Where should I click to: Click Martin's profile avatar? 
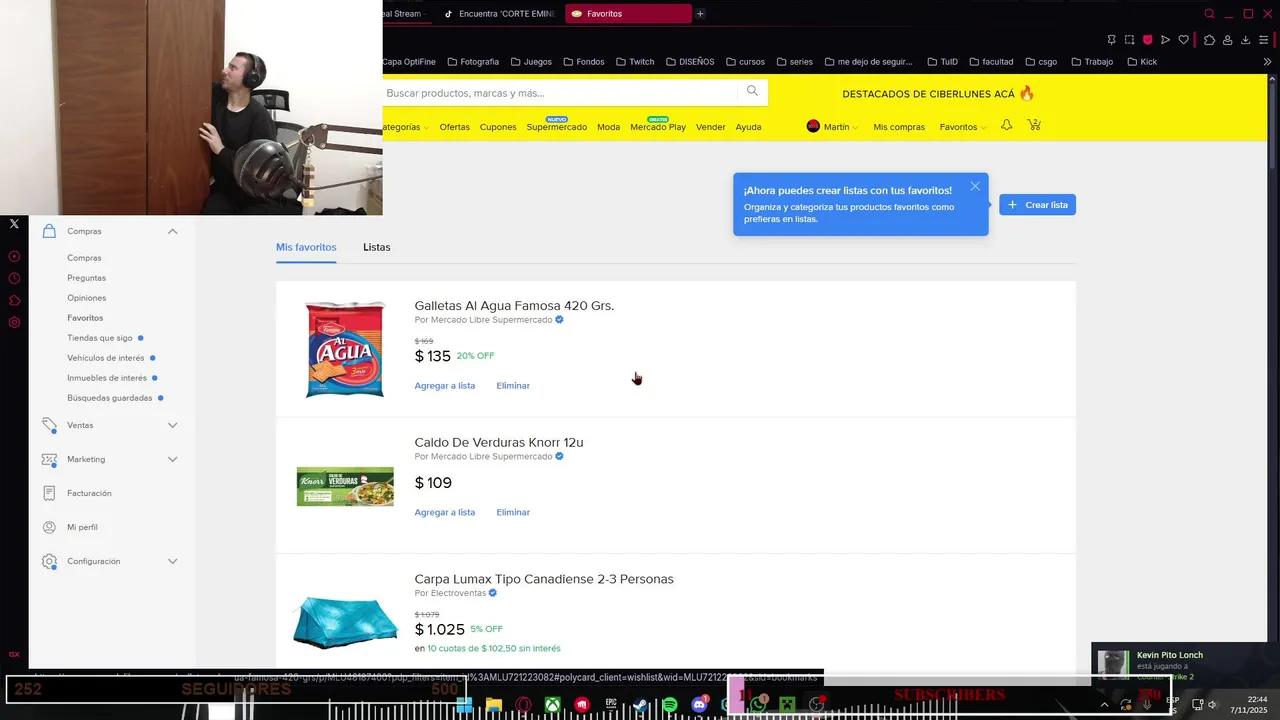[813, 126]
